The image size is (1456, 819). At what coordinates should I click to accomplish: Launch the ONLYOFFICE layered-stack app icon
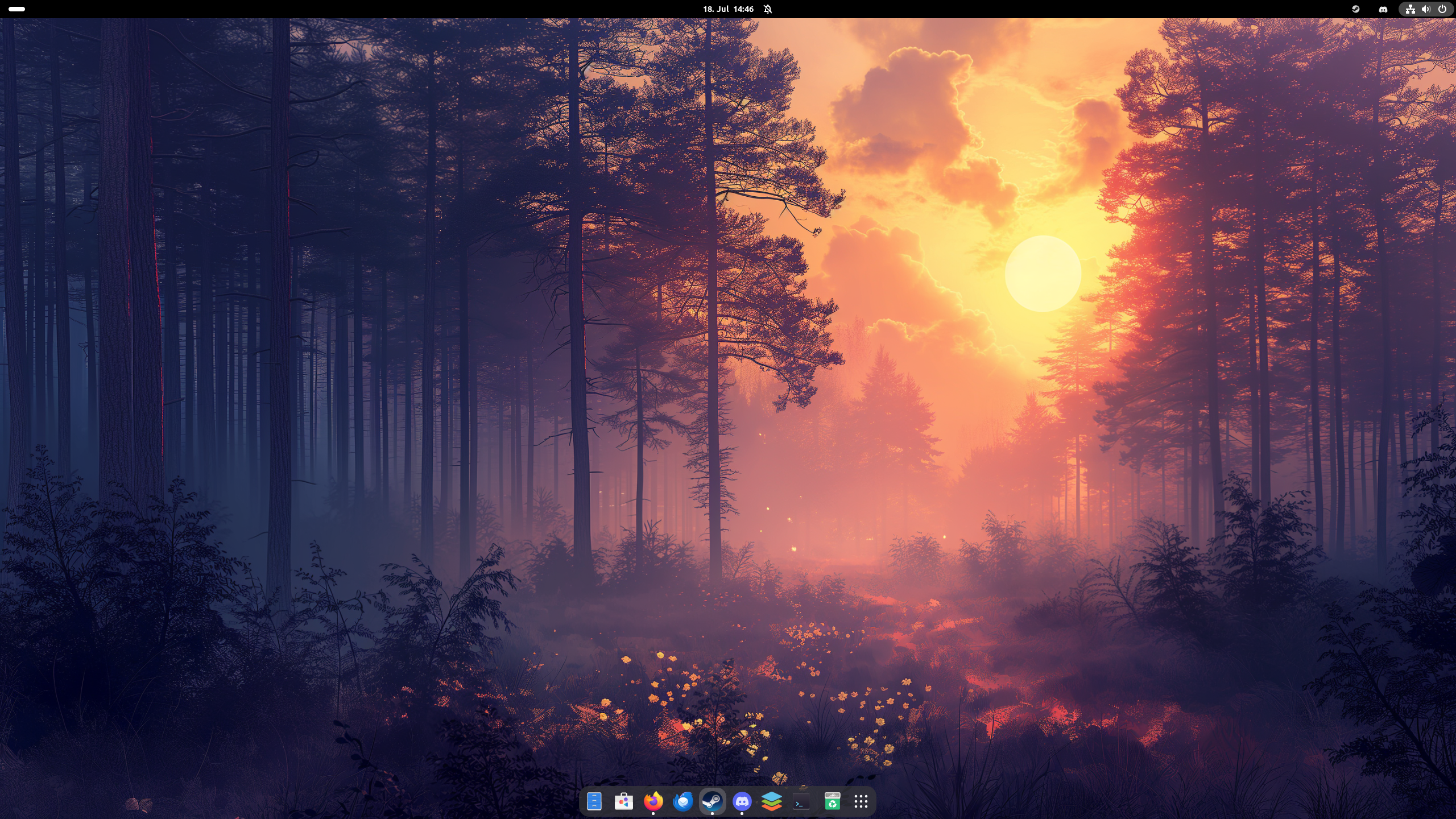[772, 801]
